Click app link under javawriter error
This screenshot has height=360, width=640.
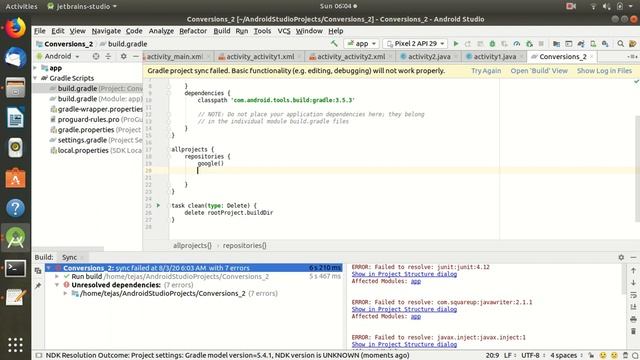click(416, 316)
